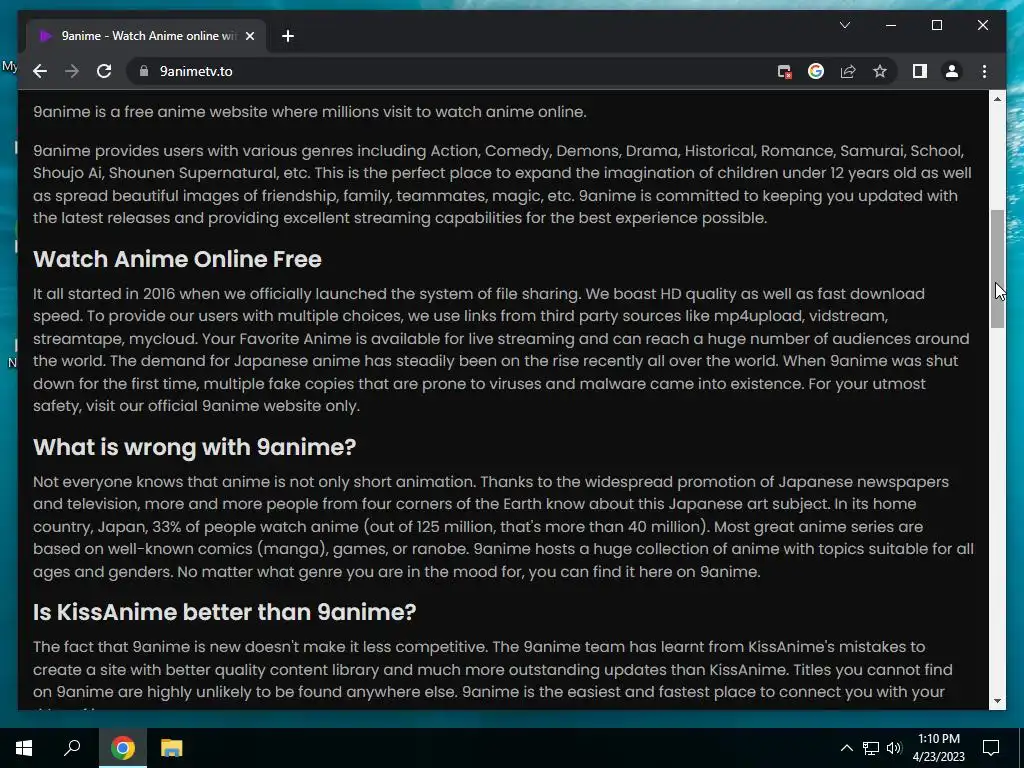Click the page scrollbar up arrow
The height and width of the screenshot is (768, 1024).
(997, 99)
